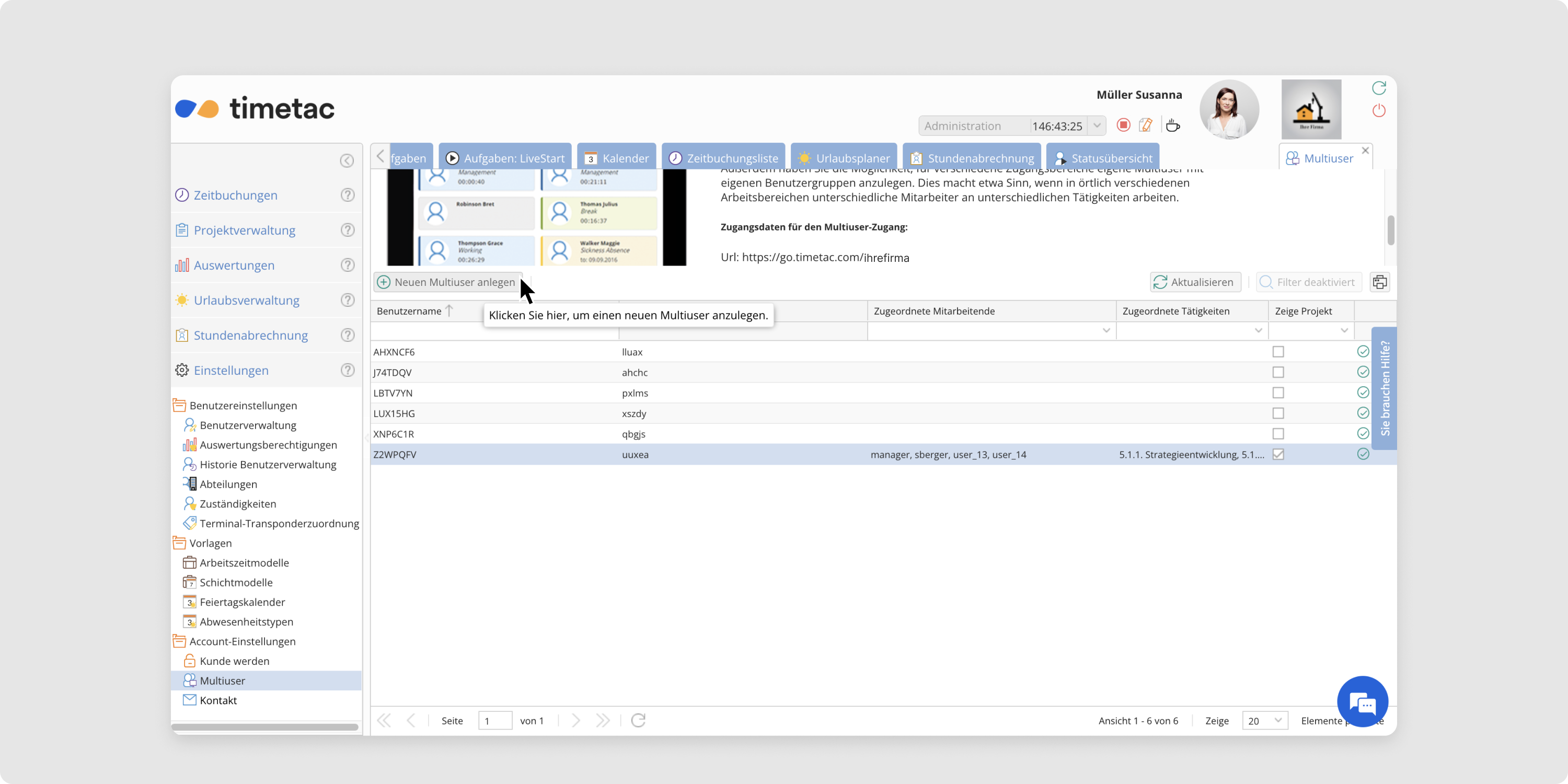Click the page number input field
This screenshot has height=784, width=1568.
click(494, 721)
